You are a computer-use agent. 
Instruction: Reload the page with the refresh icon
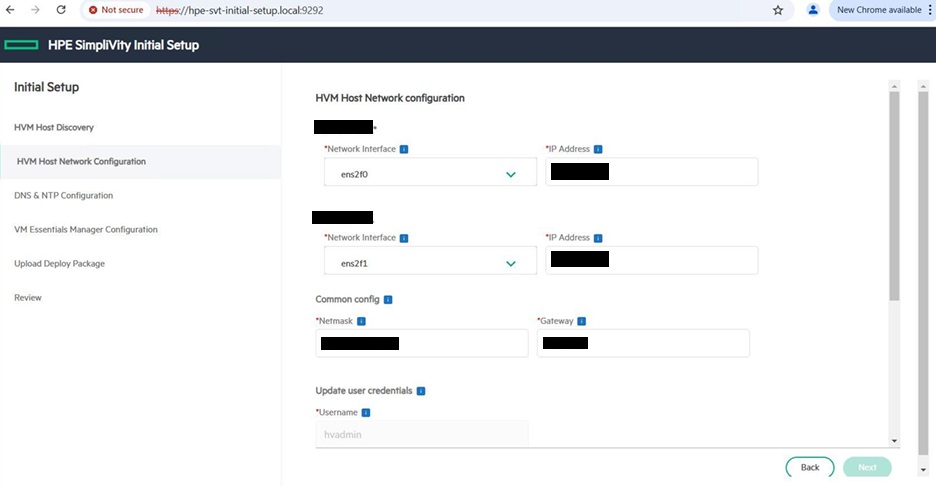point(61,10)
